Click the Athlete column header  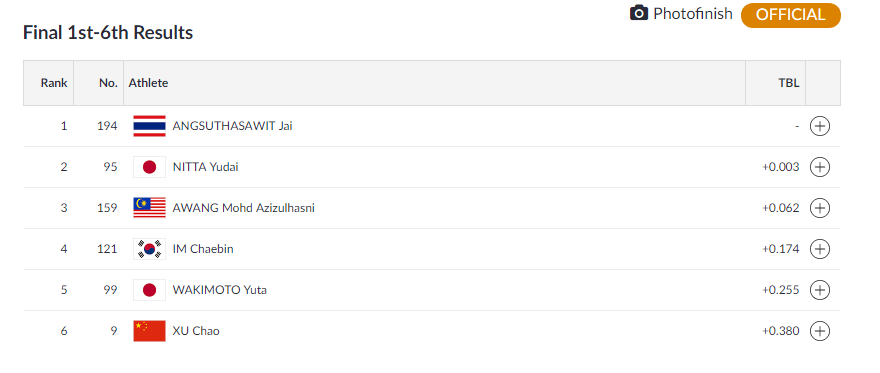point(148,83)
